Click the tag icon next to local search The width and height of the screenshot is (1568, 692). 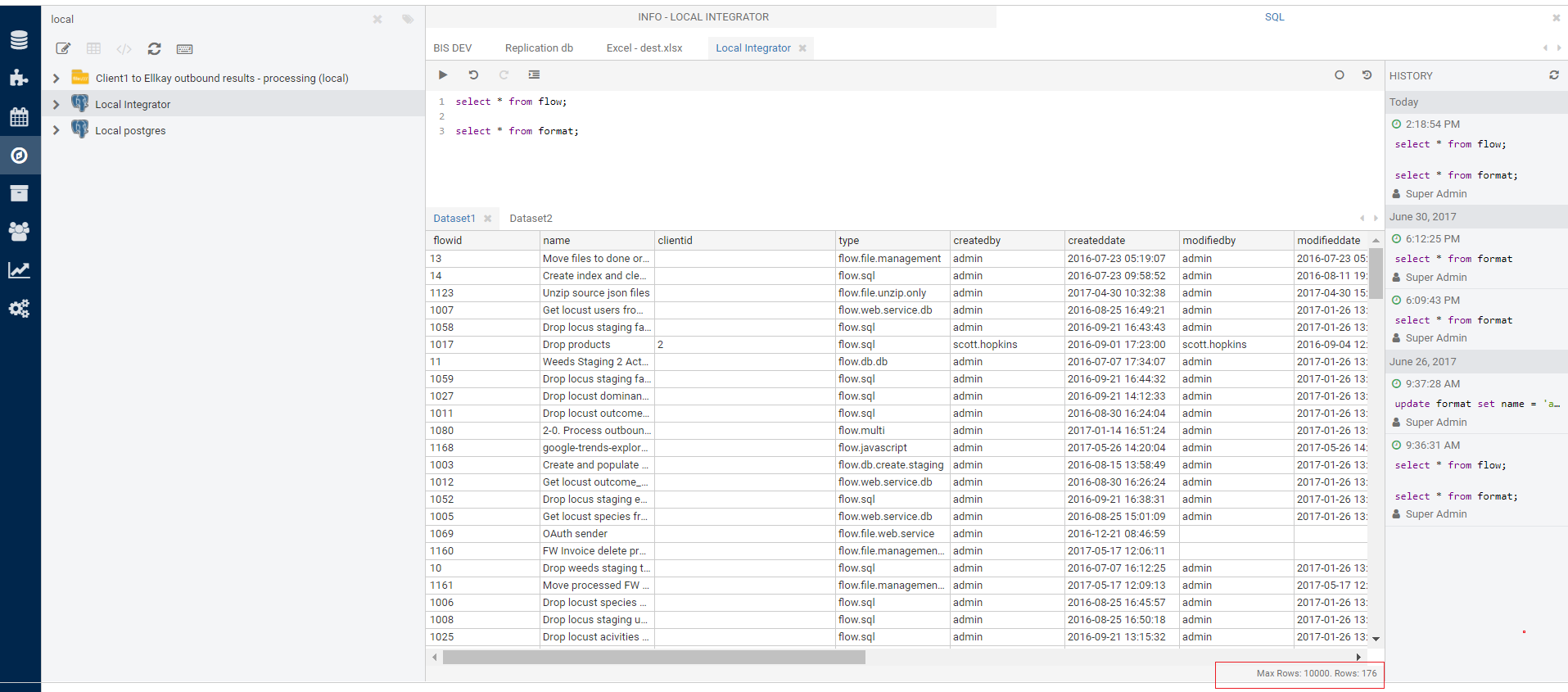coord(408,19)
